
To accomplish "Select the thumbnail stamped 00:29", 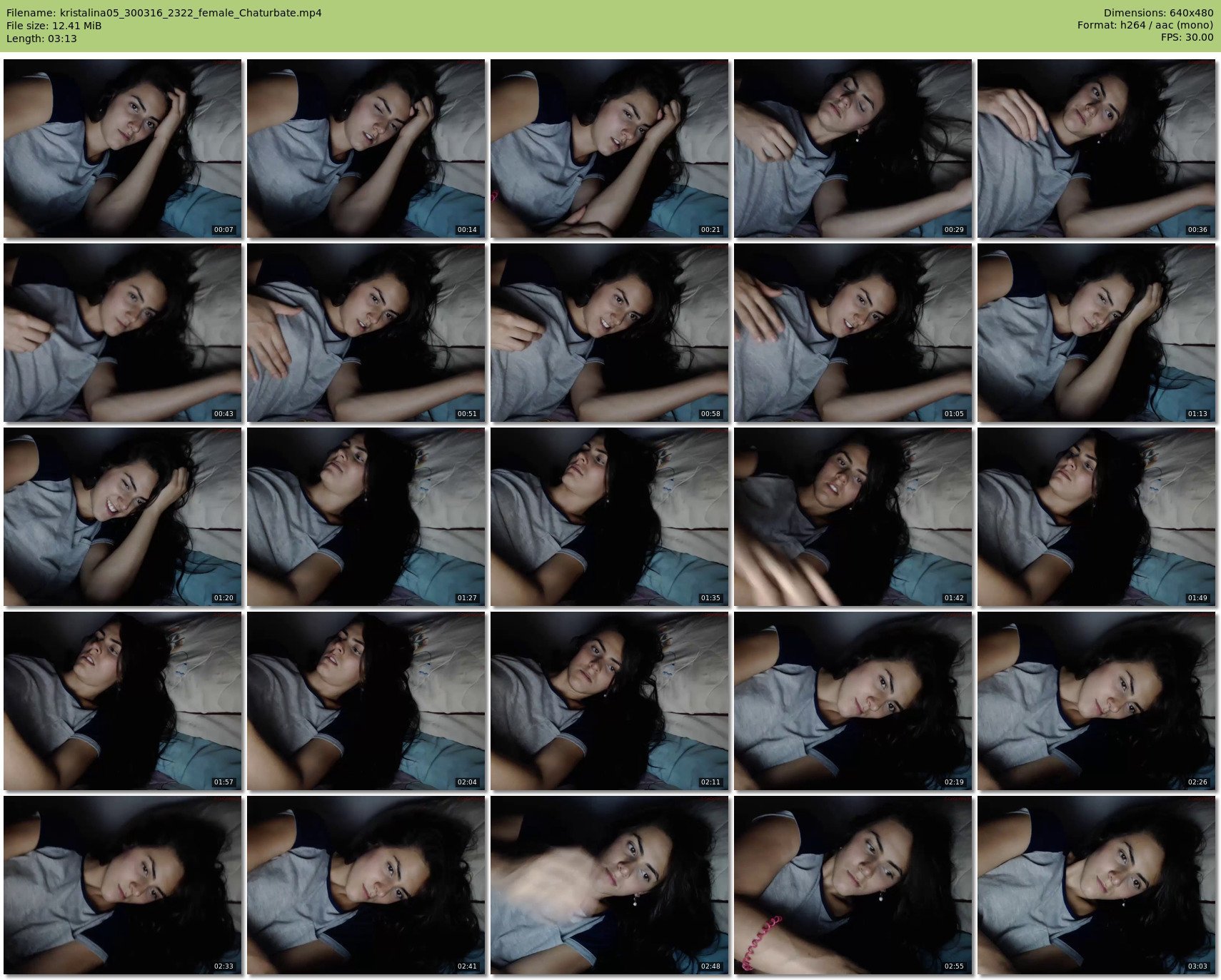I will tap(853, 148).
